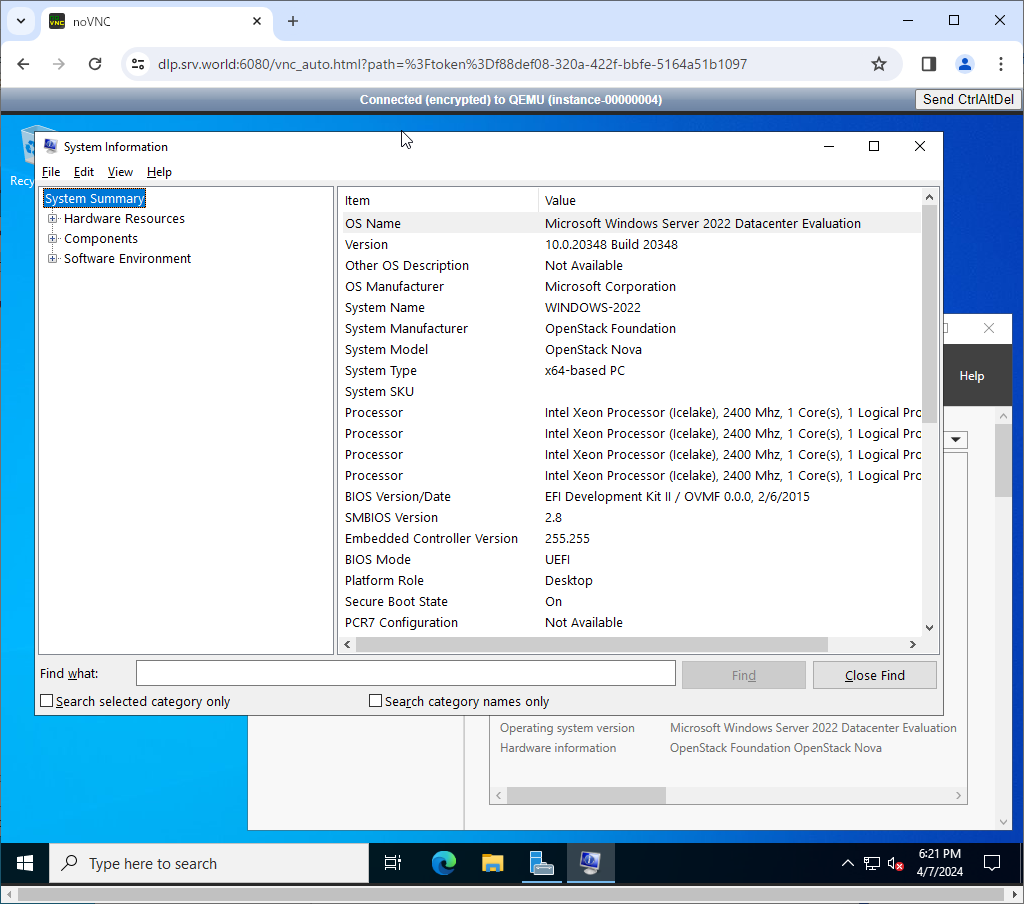Screen dimensions: 1024x904
Task: Open the Help menu in System Information
Action: tap(159, 172)
